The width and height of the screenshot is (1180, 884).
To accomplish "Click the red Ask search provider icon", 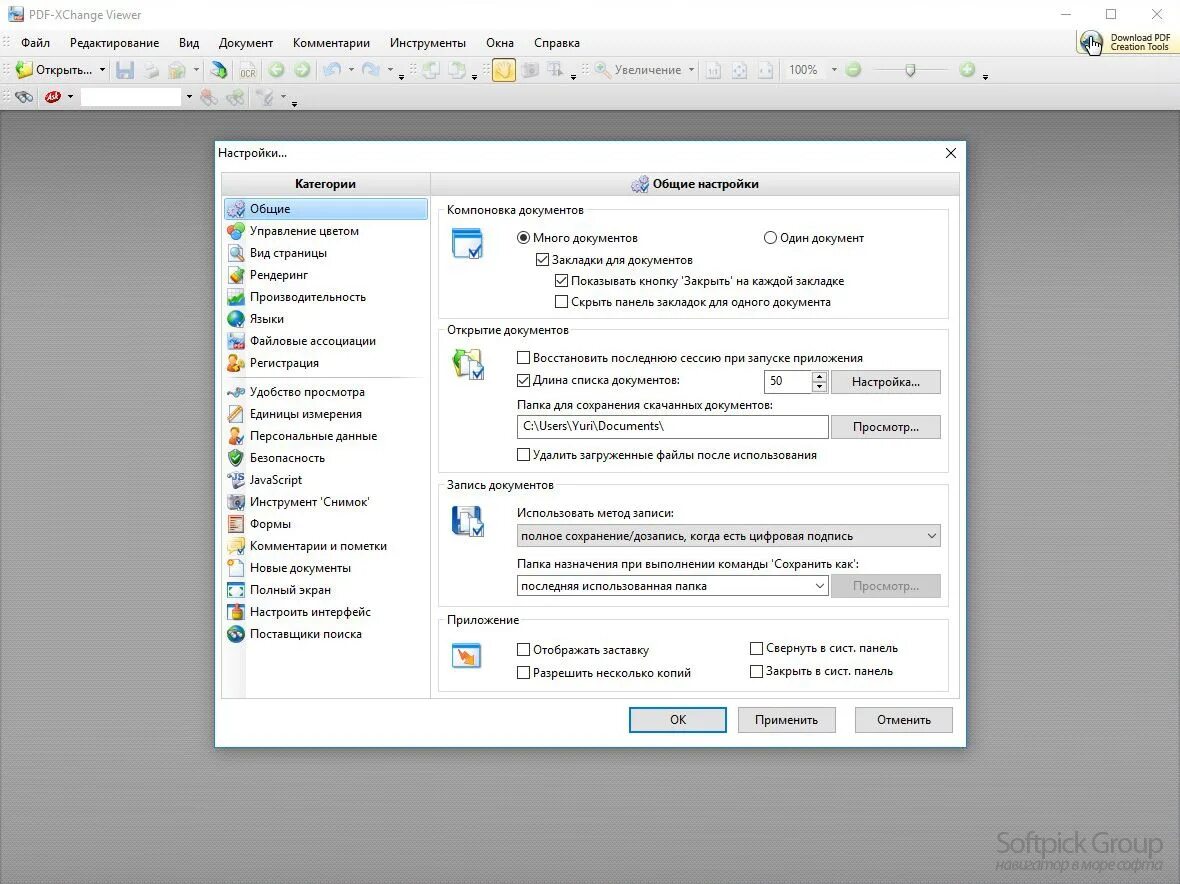I will 53,97.
